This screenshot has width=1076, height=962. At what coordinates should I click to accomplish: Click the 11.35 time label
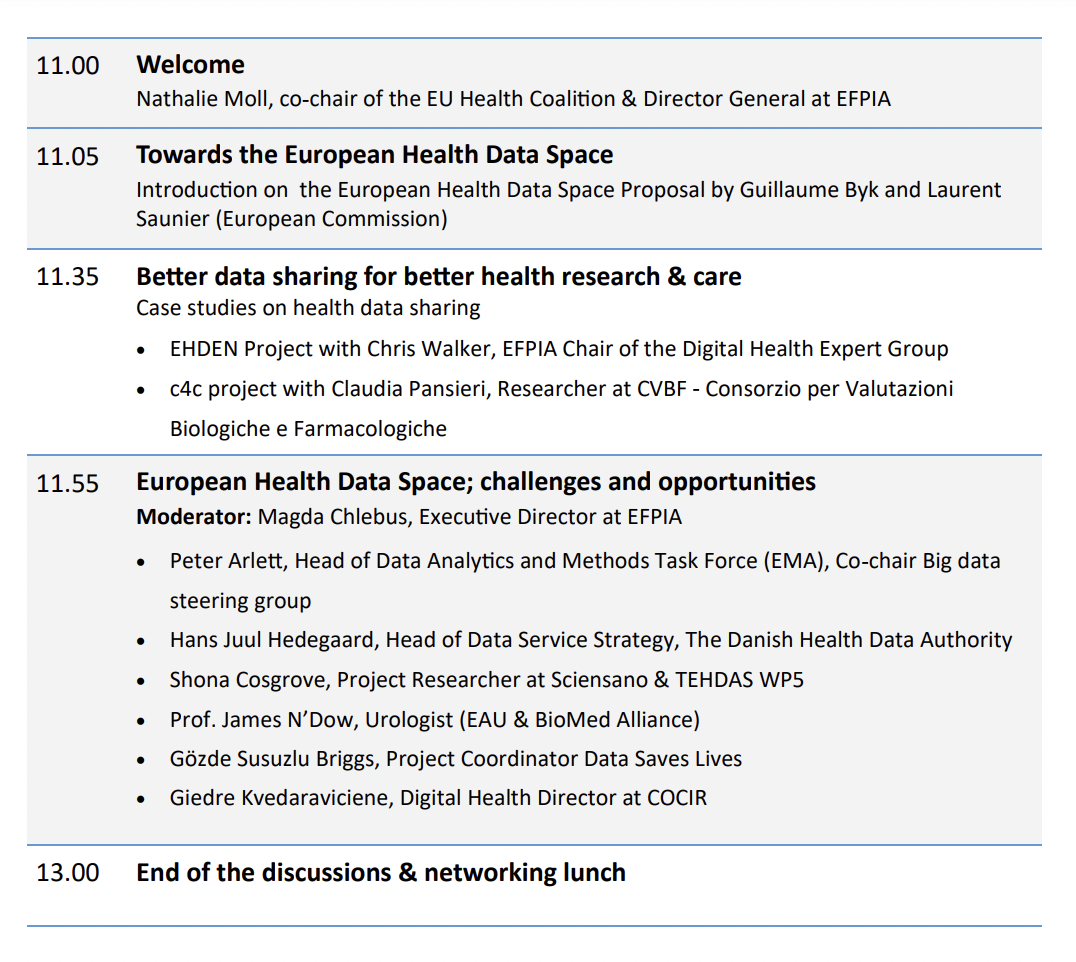point(68,278)
